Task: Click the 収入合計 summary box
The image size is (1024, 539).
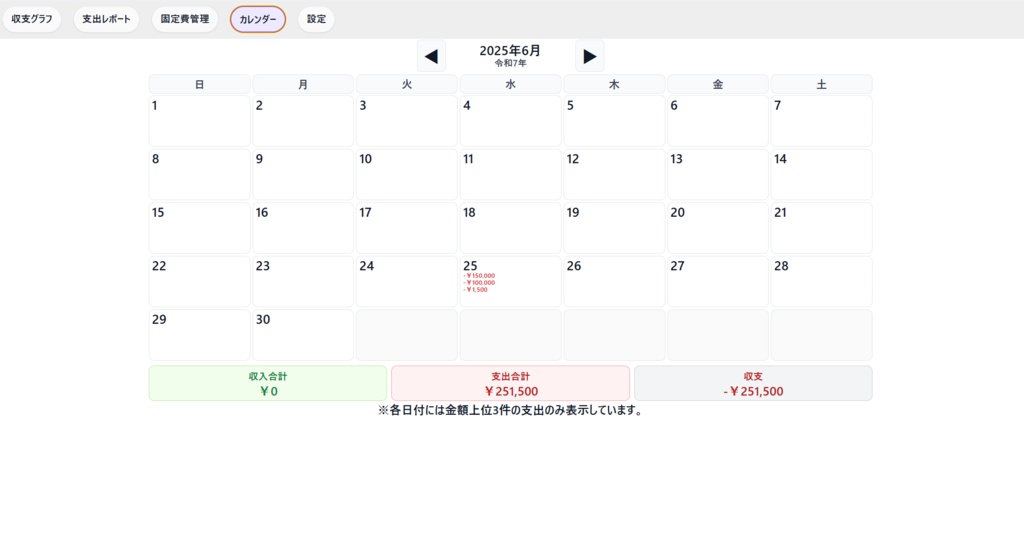Action: 268,384
